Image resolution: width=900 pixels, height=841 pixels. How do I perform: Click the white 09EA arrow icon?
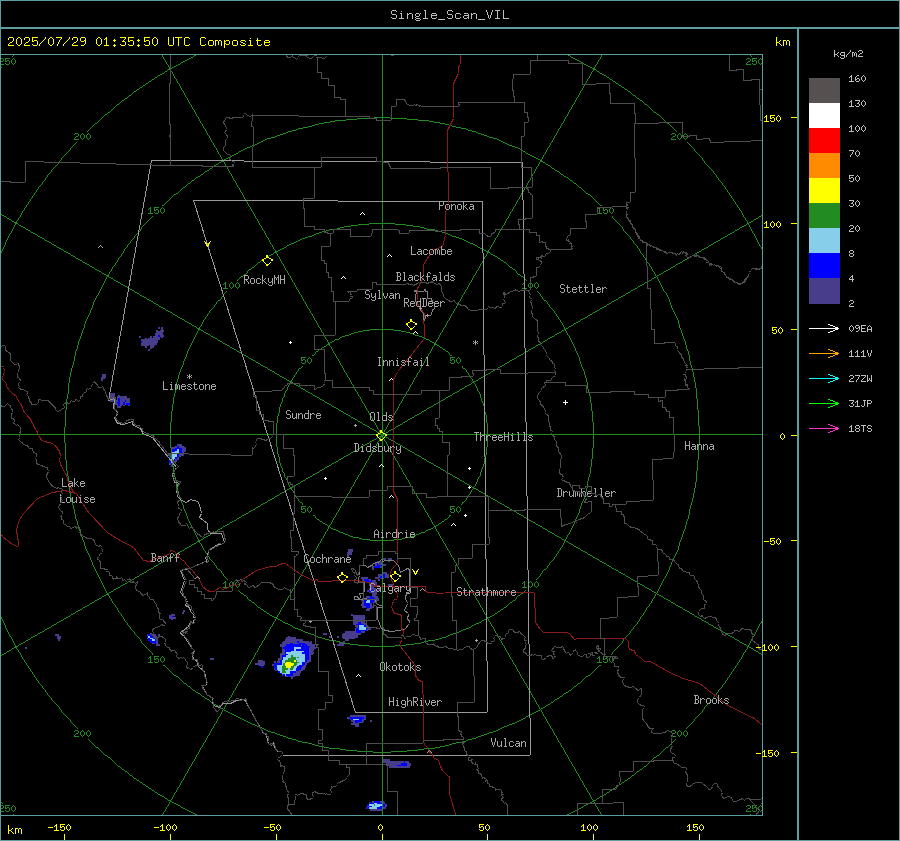coord(824,328)
